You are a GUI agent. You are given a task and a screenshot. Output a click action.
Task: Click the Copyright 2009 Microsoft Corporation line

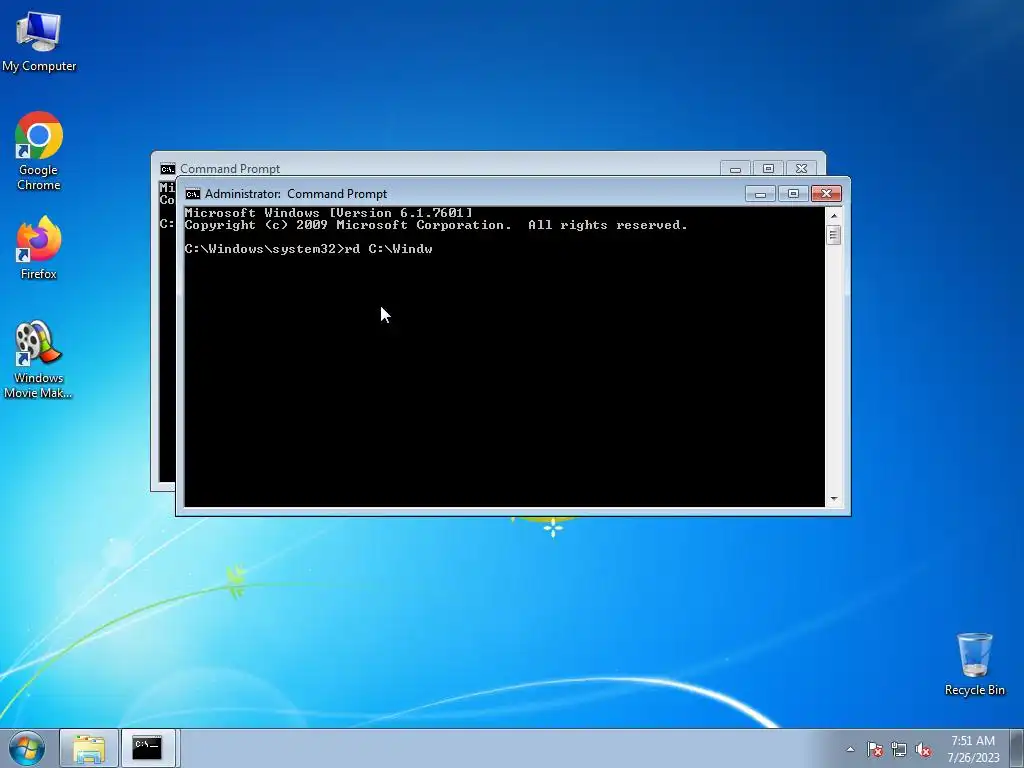436,225
